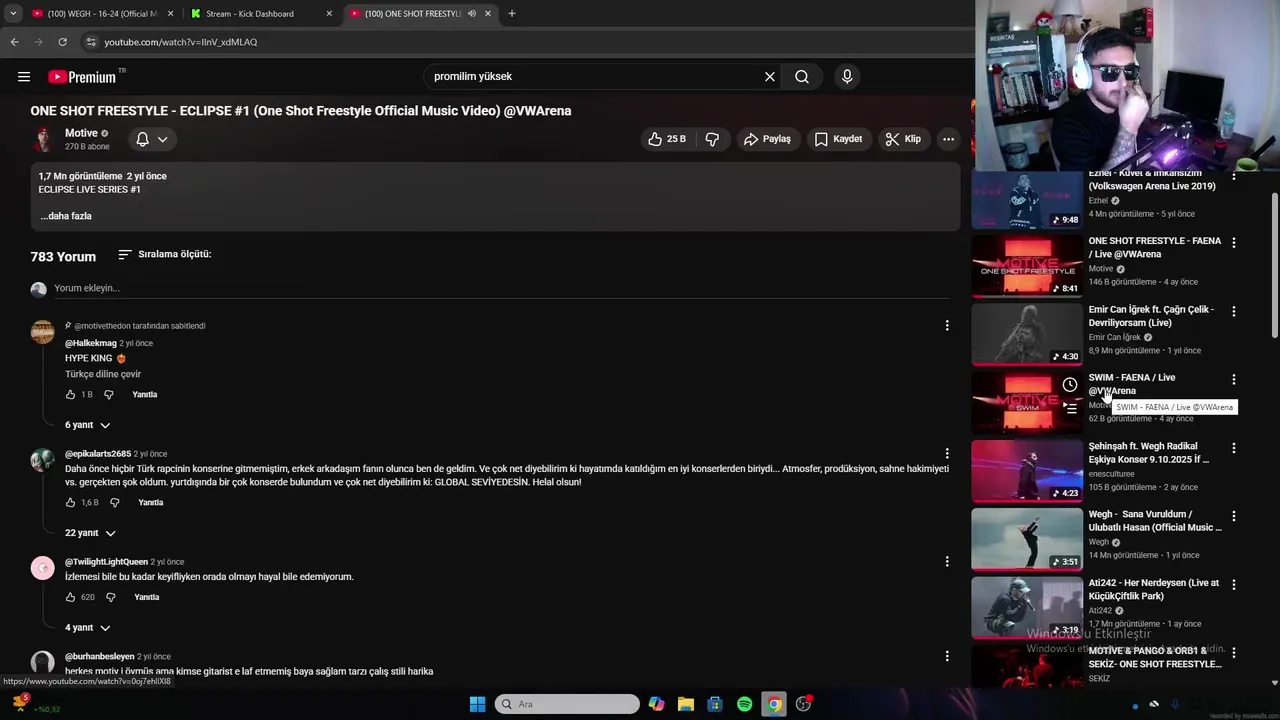
Task: Add SWIM - FAENA to queue
Action: (x=1070, y=408)
